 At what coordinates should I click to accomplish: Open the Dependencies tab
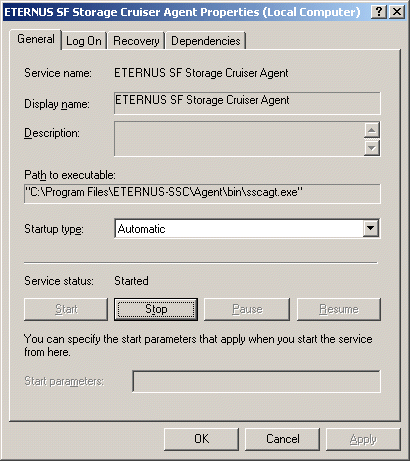pos(206,41)
